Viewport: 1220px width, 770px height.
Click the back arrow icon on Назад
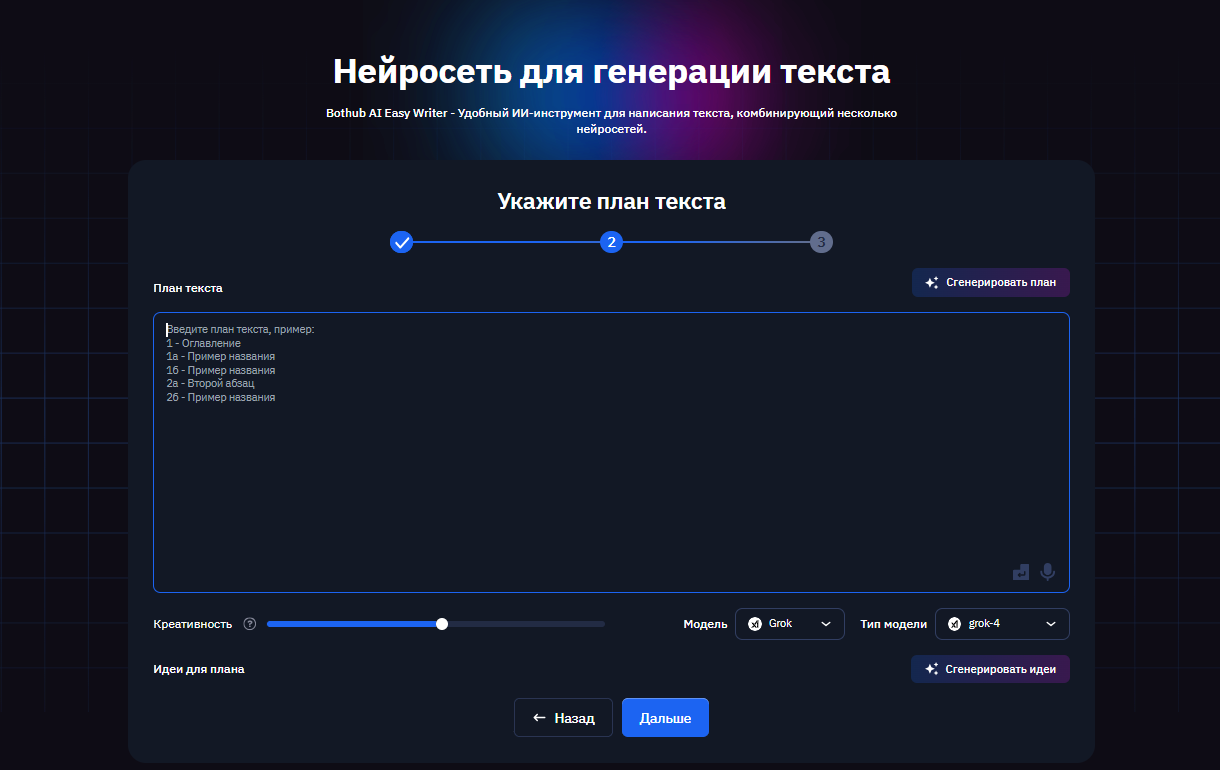[538, 717]
